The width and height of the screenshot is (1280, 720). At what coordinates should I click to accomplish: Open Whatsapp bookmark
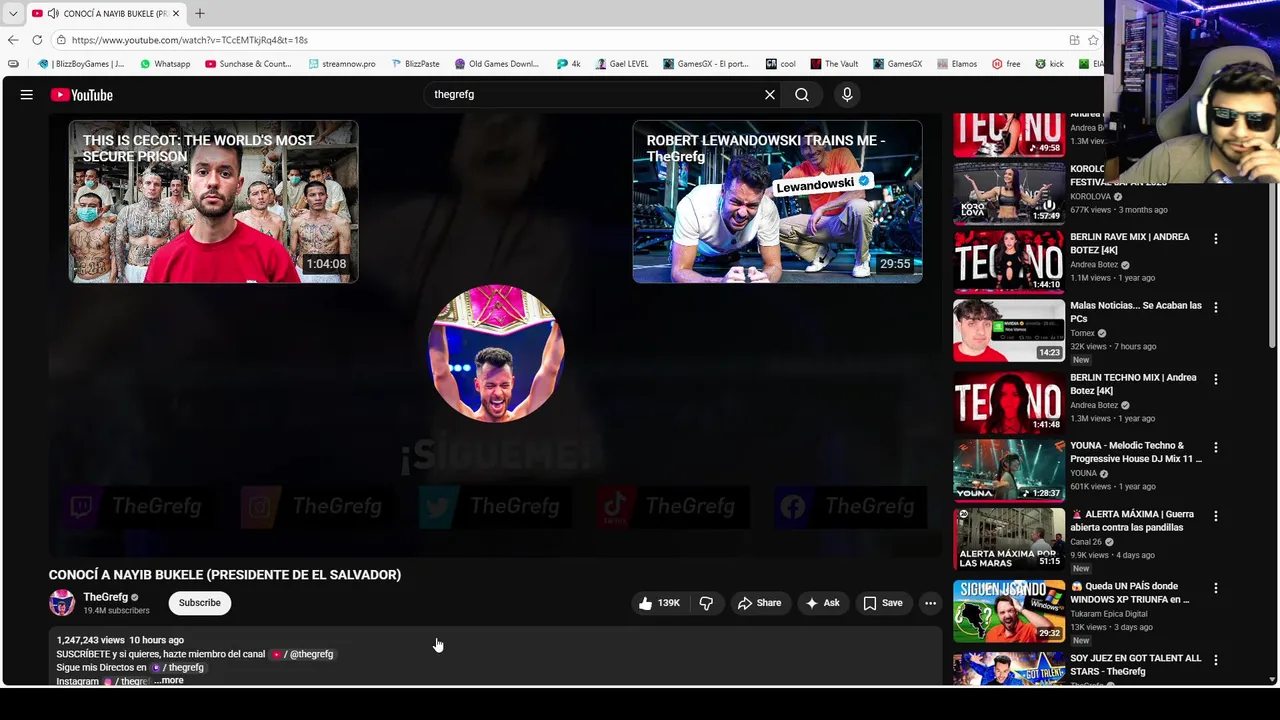coord(165,64)
